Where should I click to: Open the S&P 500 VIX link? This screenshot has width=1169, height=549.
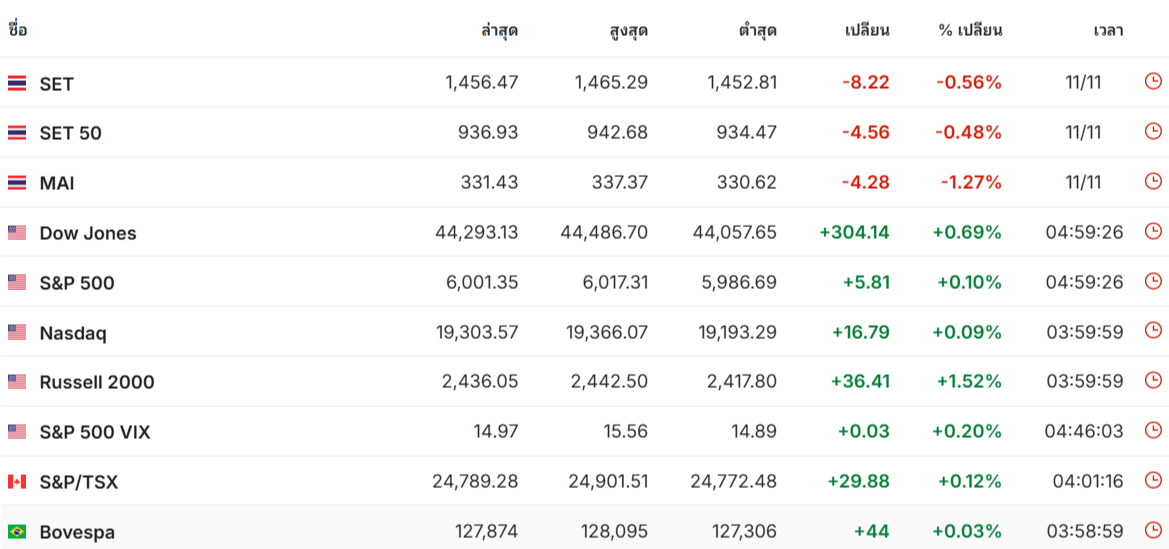pyautogui.click(x=95, y=432)
